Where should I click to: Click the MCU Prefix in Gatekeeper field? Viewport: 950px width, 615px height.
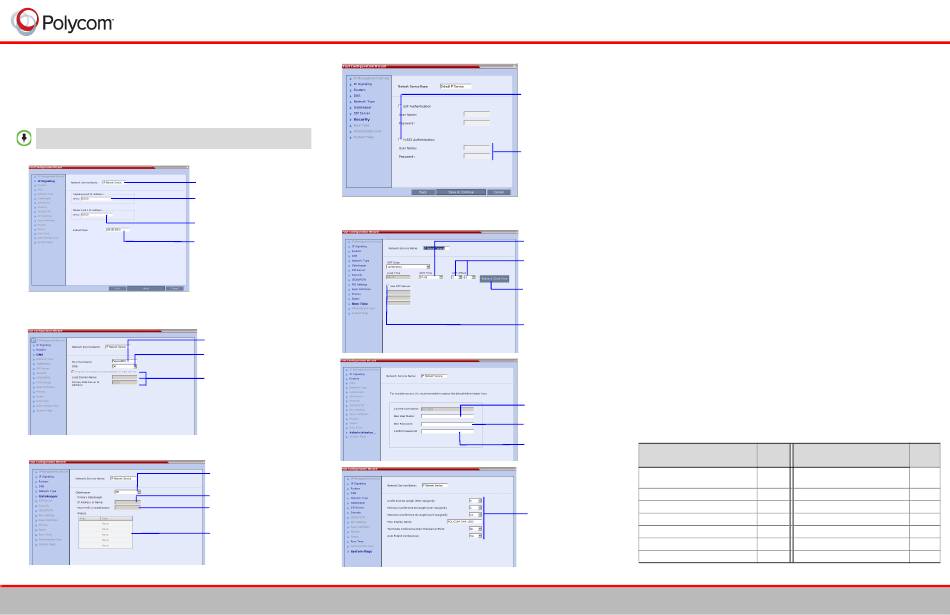pos(127,507)
